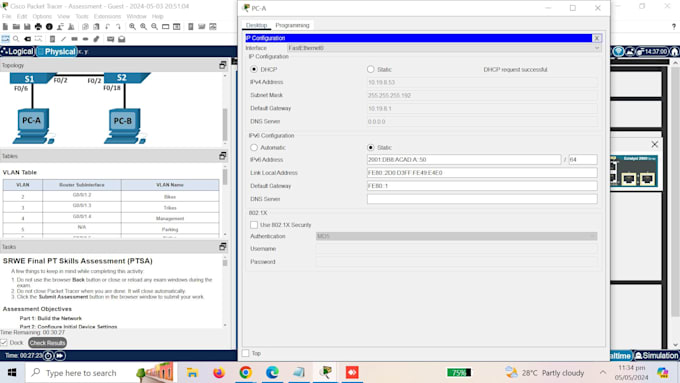680x383 pixels.
Task: Click the IPv6 prefix length field
Action: 582,160
